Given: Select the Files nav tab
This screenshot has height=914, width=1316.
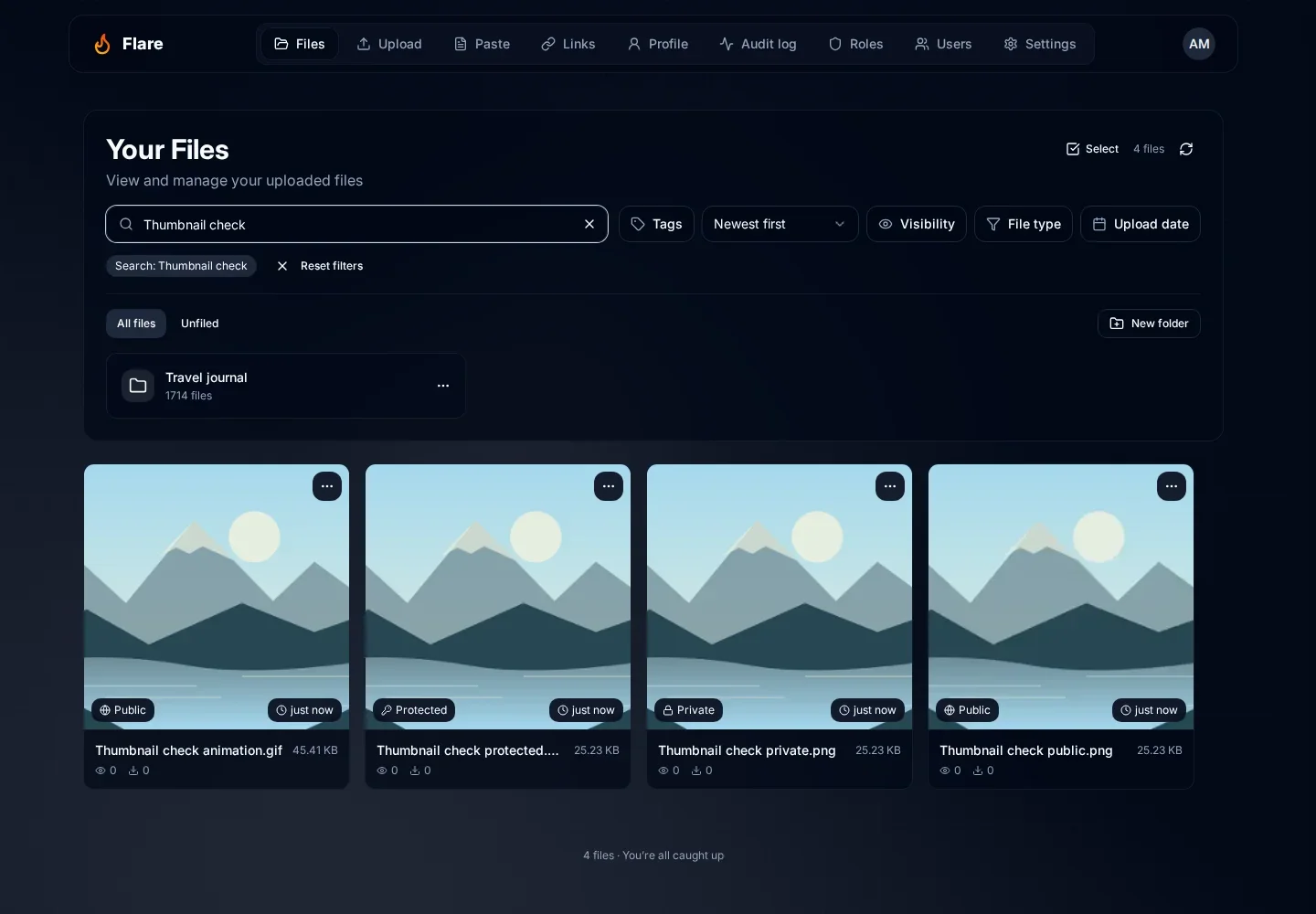Looking at the screenshot, I should pos(300,44).
